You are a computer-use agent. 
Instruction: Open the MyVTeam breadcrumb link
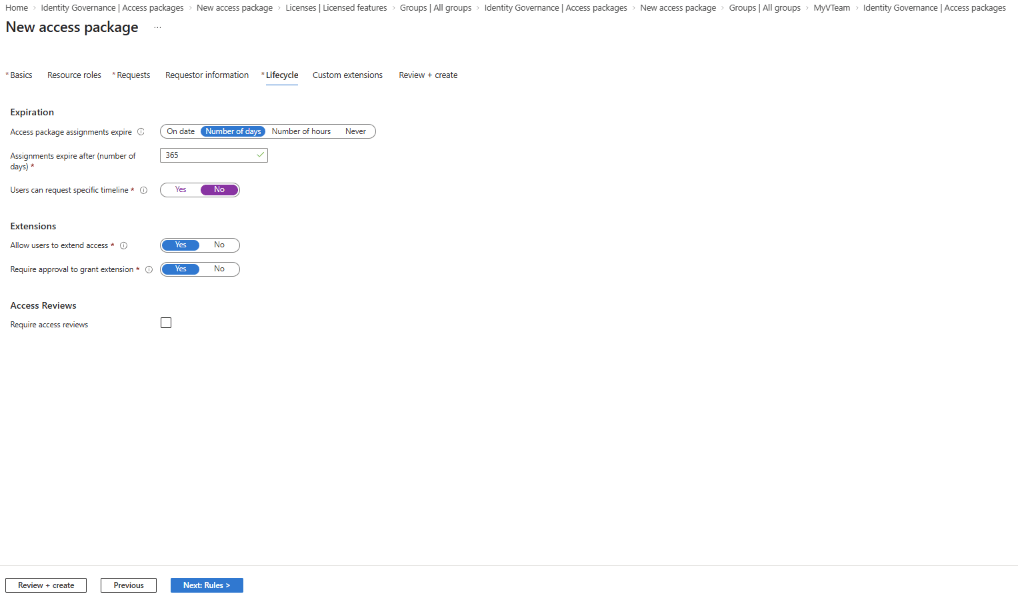[832, 8]
